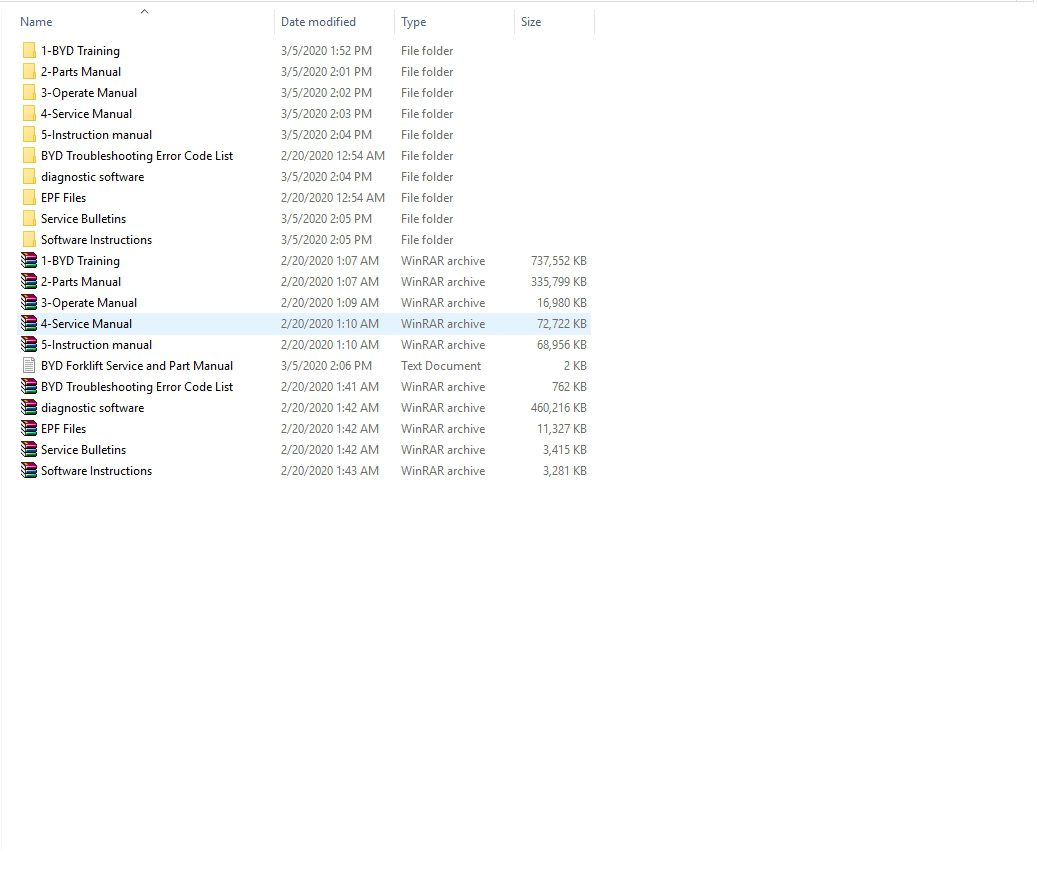The width and height of the screenshot is (1037, 873).
Task: Click the BYD Troubleshooting Error Code List archive icon
Action: tap(29, 387)
